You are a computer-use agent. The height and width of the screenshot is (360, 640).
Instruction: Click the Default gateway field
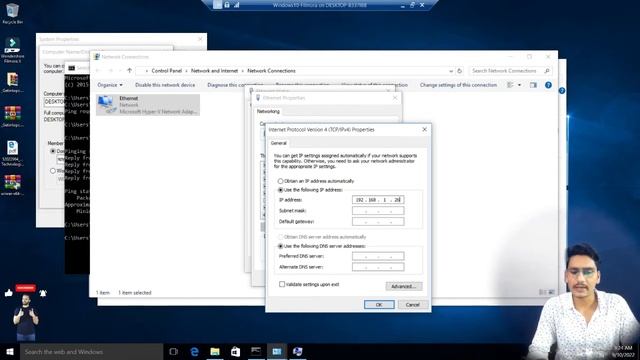[378, 221]
